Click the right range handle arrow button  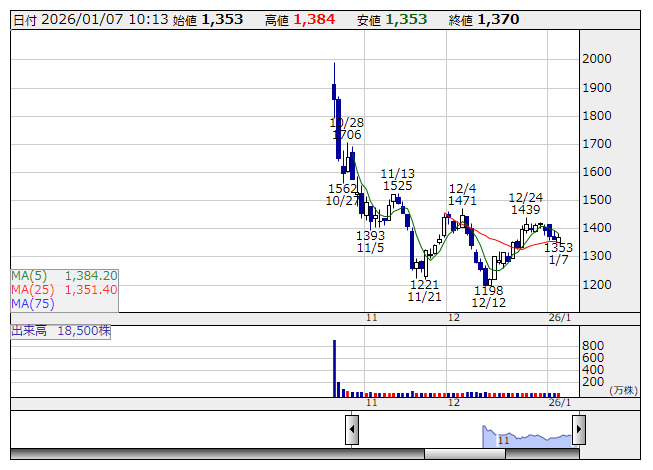tap(579, 429)
